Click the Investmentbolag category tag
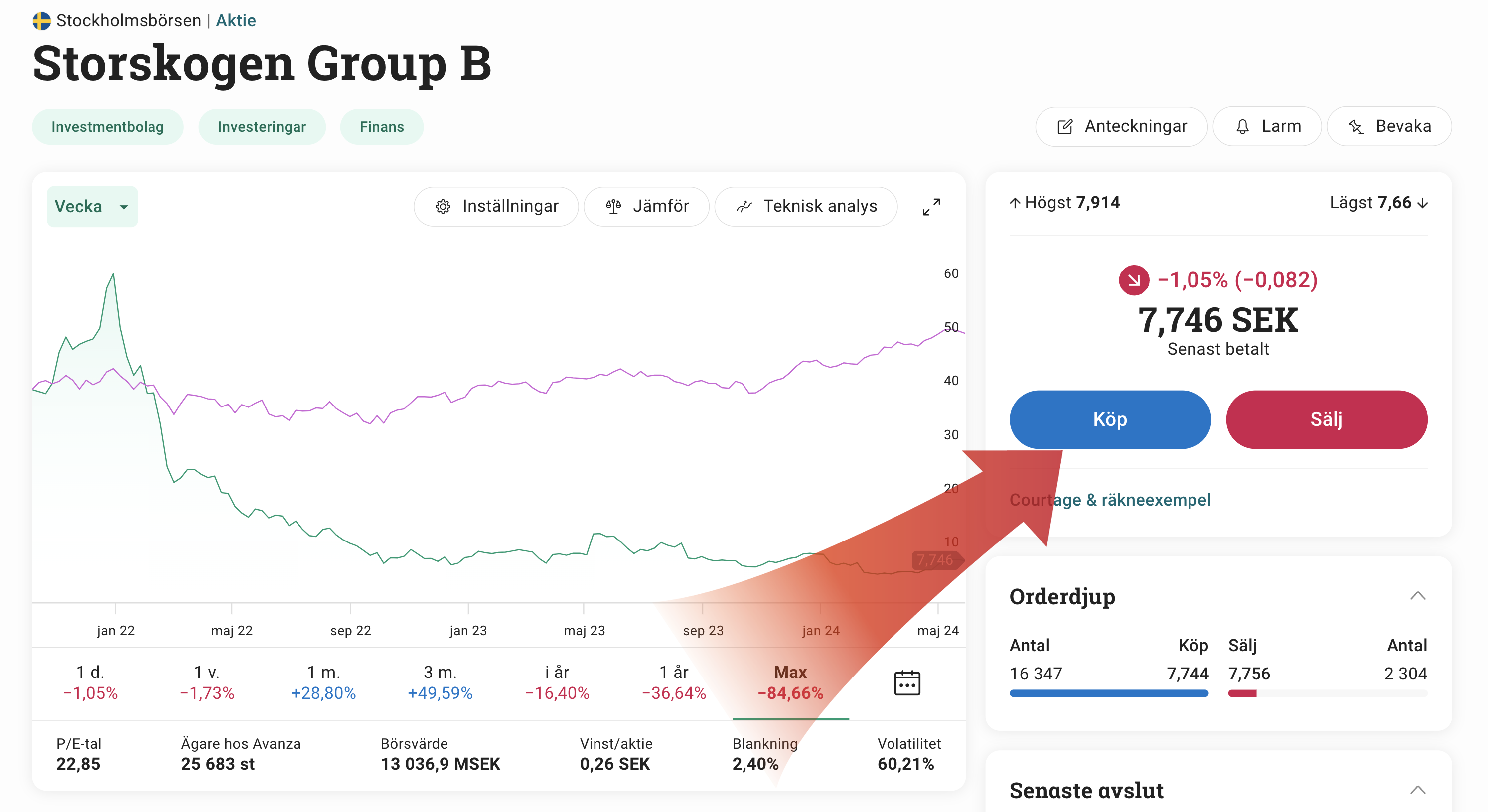This screenshot has height=812, width=1488. click(x=108, y=127)
